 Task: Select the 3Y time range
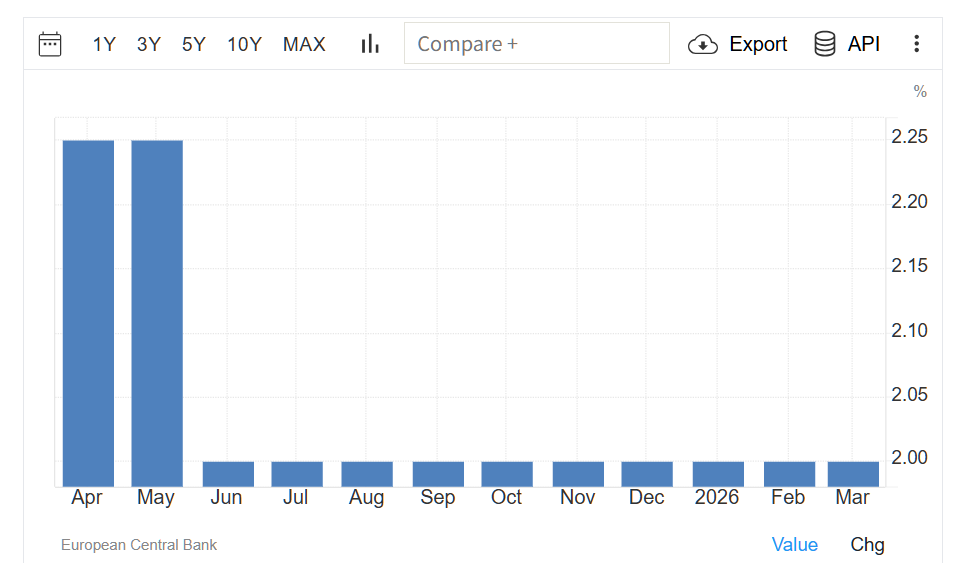pos(149,44)
